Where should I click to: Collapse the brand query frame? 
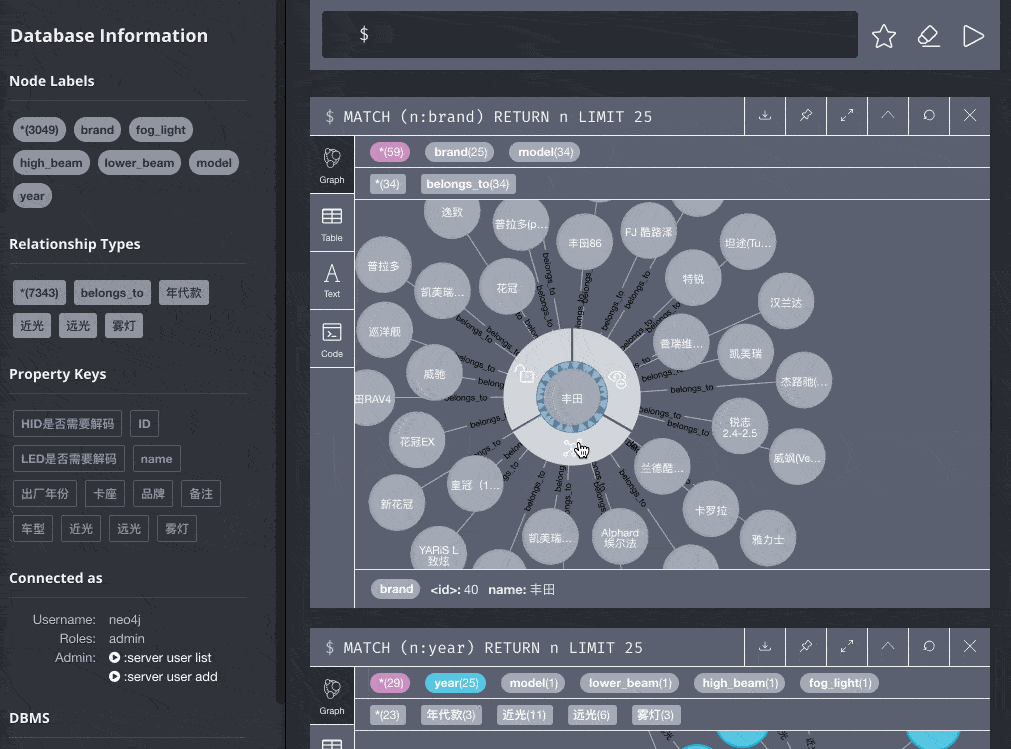tap(888, 116)
